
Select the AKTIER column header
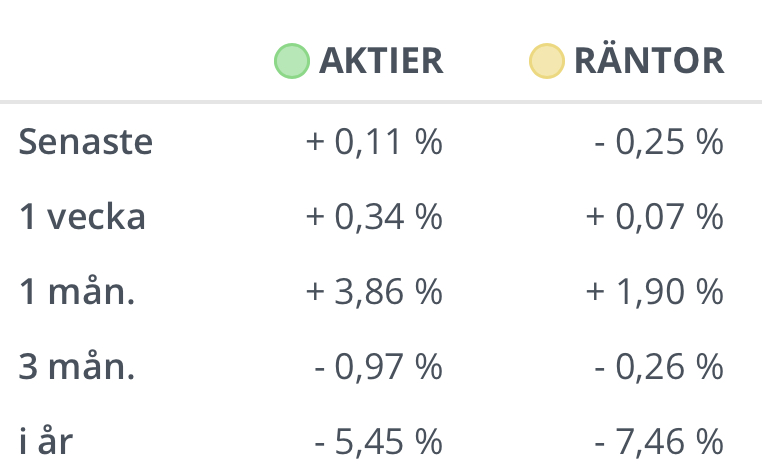coord(381,61)
